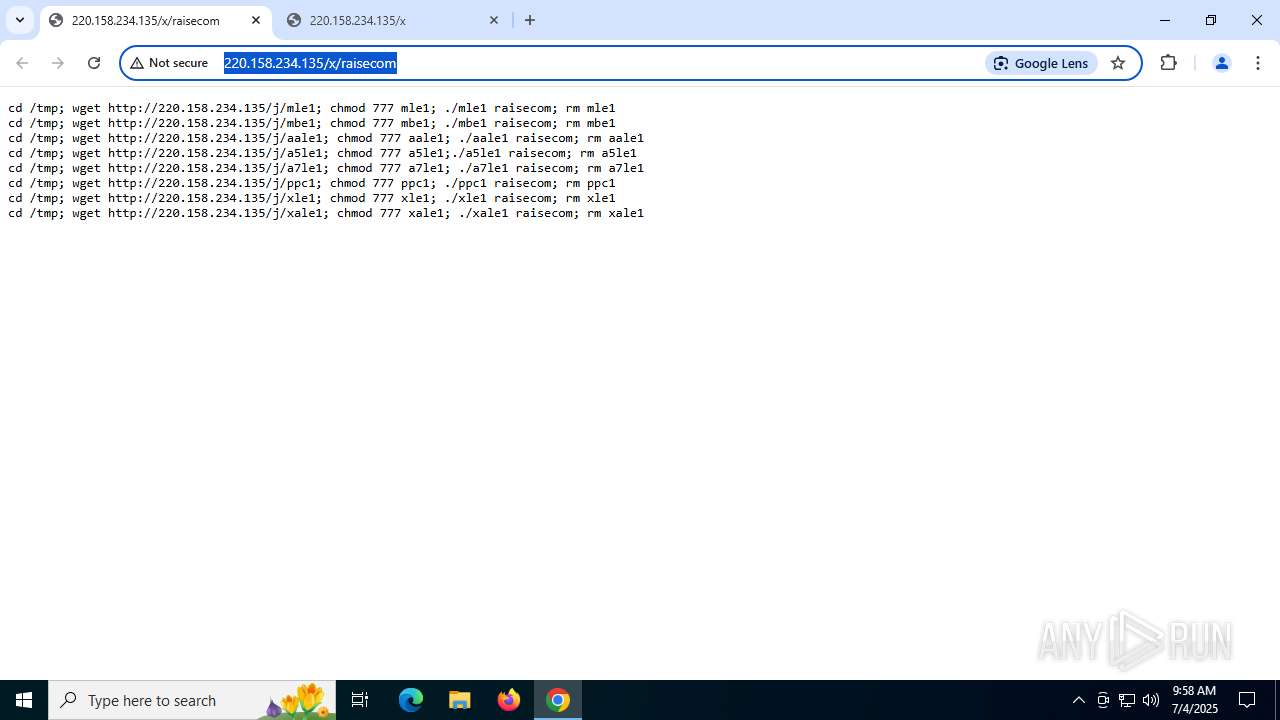Reload the current page
The image size is (1280, 720).
pos(94,63)
